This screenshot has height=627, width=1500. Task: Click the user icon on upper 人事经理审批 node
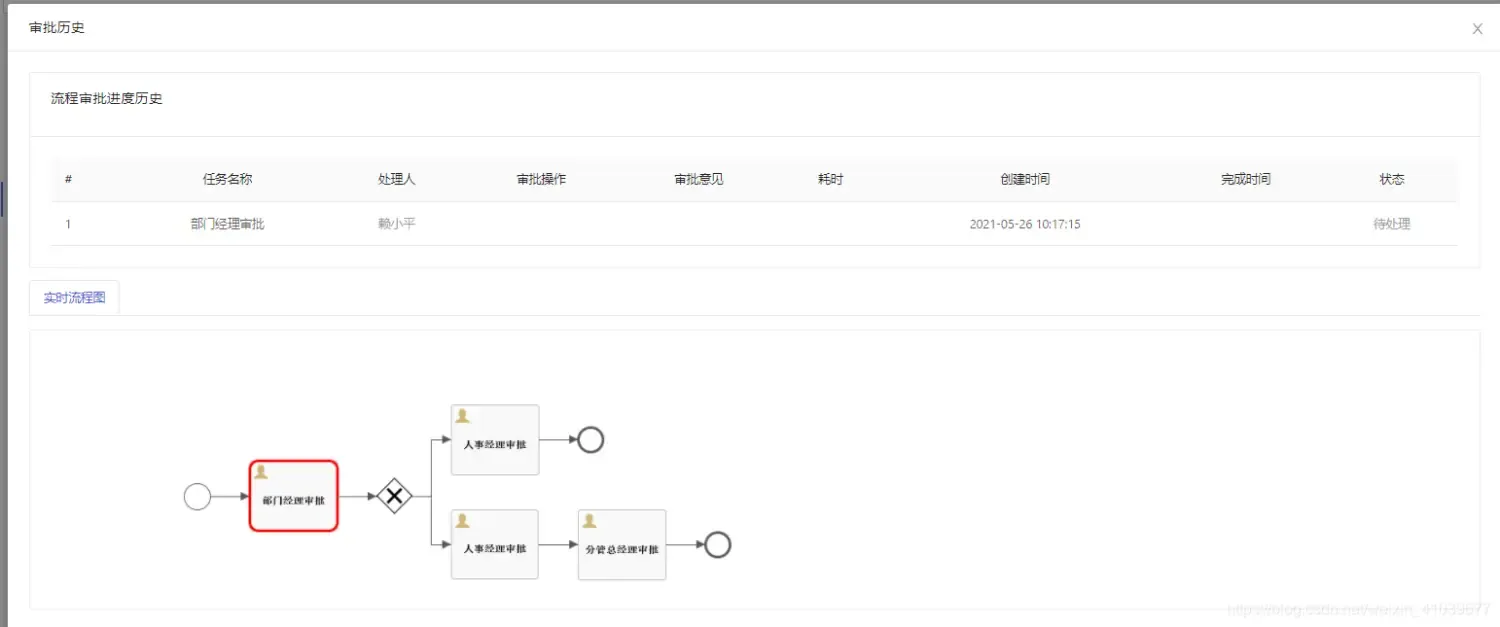click(462, 413)
